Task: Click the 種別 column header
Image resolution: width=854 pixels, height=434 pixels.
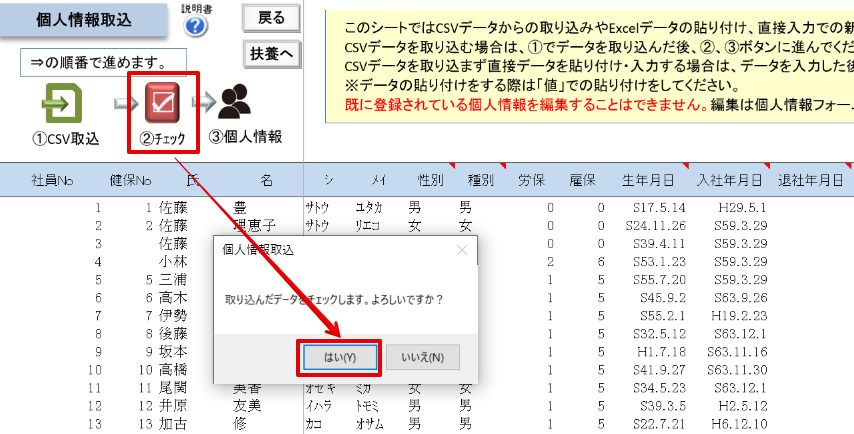Action: pos(481,180)
